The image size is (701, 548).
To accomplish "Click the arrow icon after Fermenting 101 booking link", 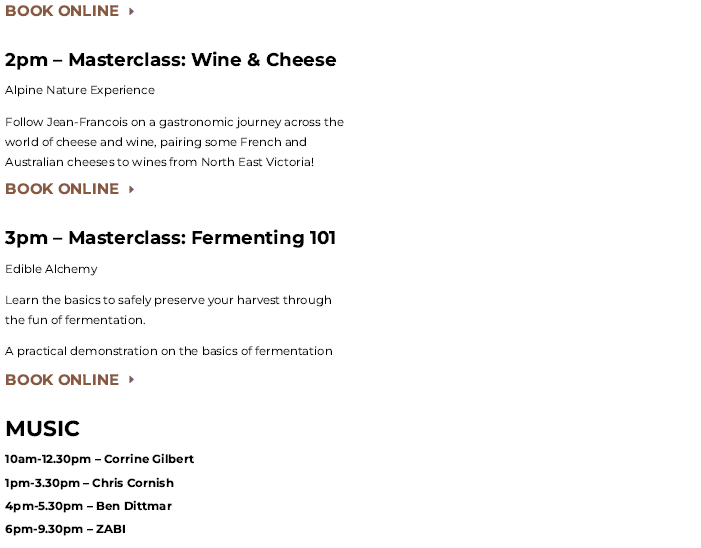I will (x=131, y=379).
